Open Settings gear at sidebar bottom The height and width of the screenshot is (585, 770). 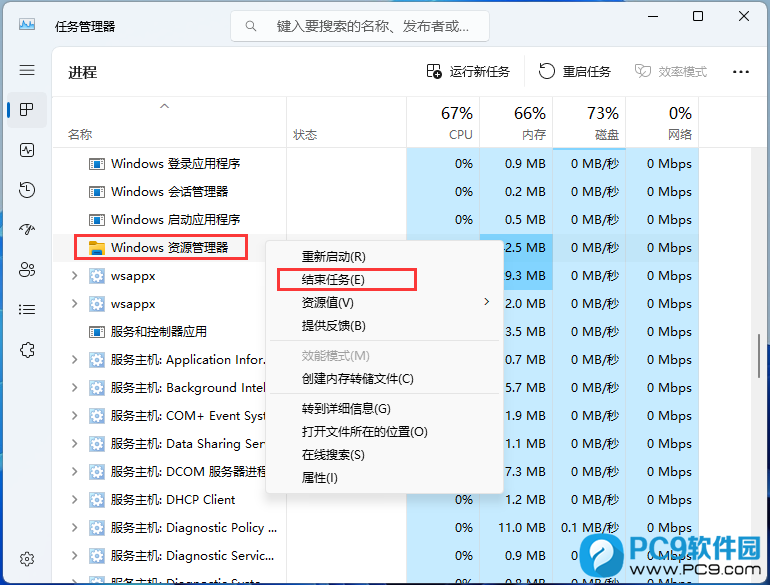point(27,559)
